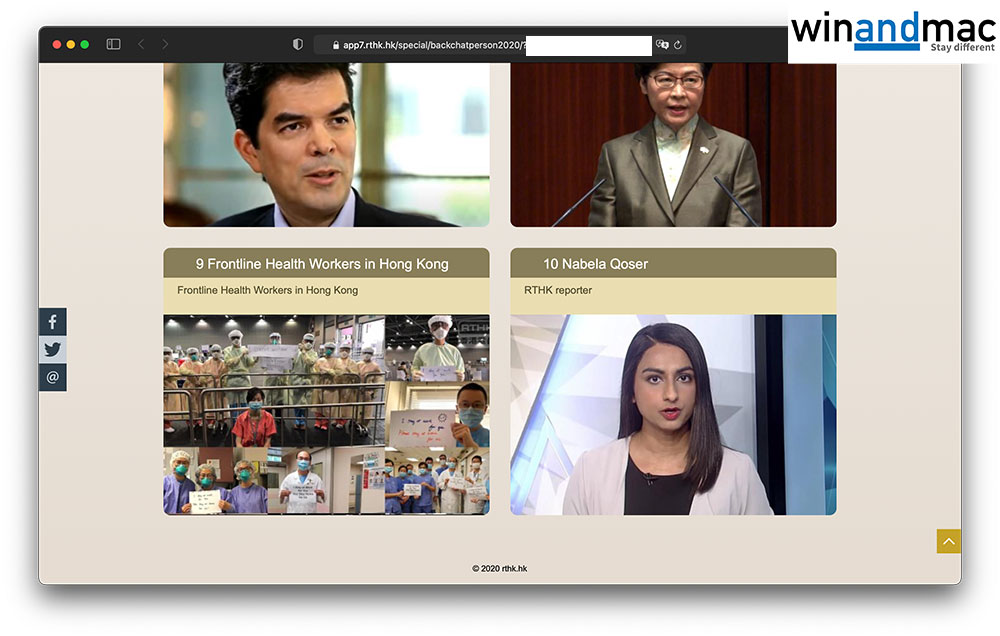The image size is (1000, 636).
Task: Click the photo of woman speaking at podium
Action: [x=673, y=145]
